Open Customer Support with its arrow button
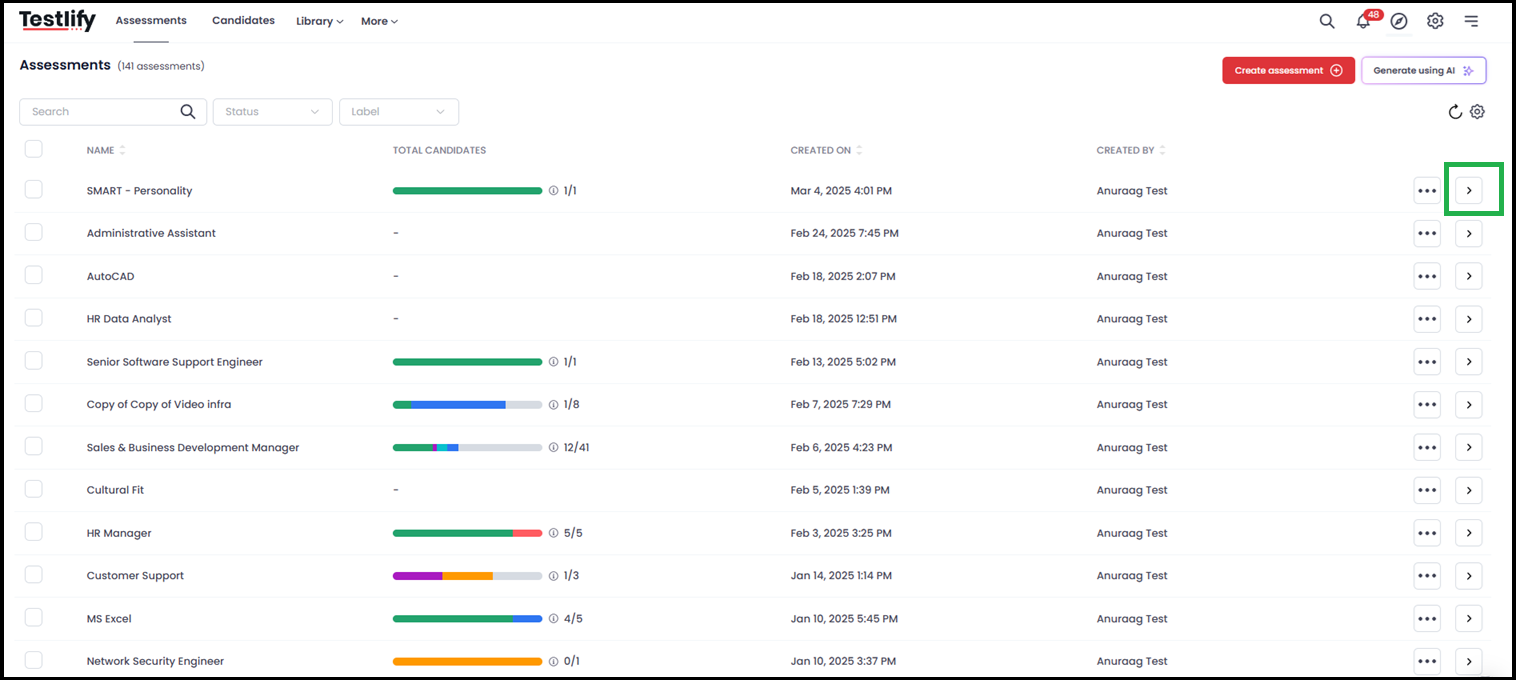The width and height of the screenshot is (1516, 680). coord(1469,576)
